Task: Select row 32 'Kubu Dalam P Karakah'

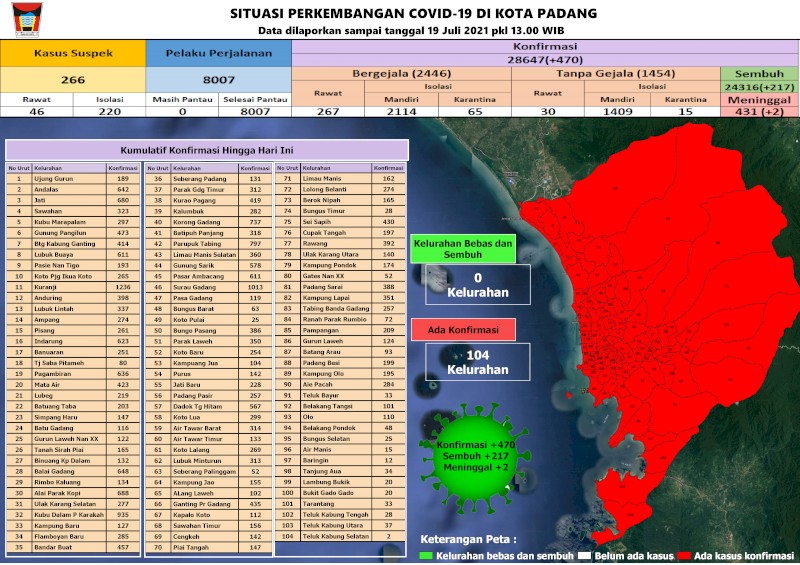Action: tap(73, 514)
